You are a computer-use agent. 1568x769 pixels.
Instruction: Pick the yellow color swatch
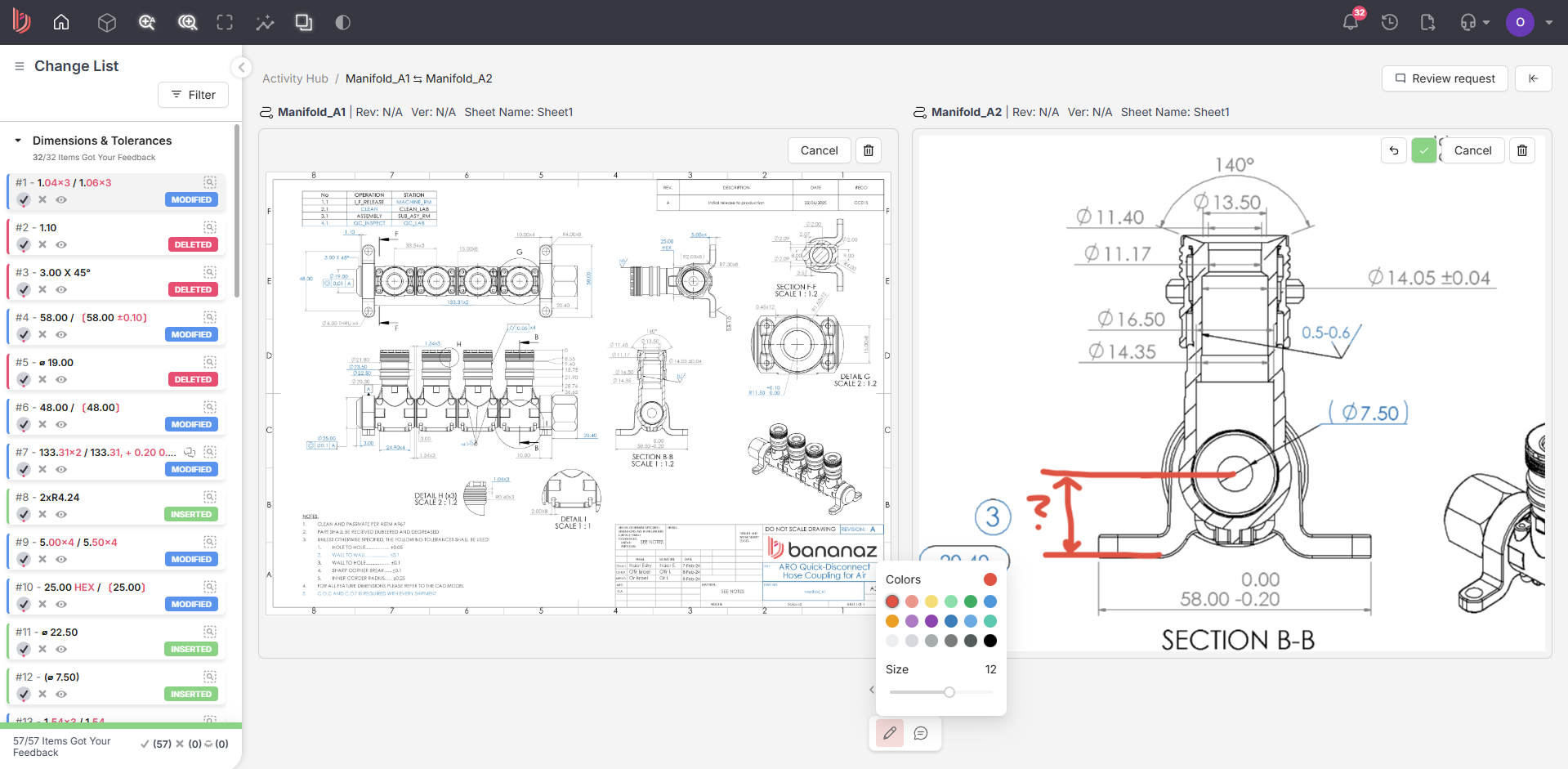point(931,601)
